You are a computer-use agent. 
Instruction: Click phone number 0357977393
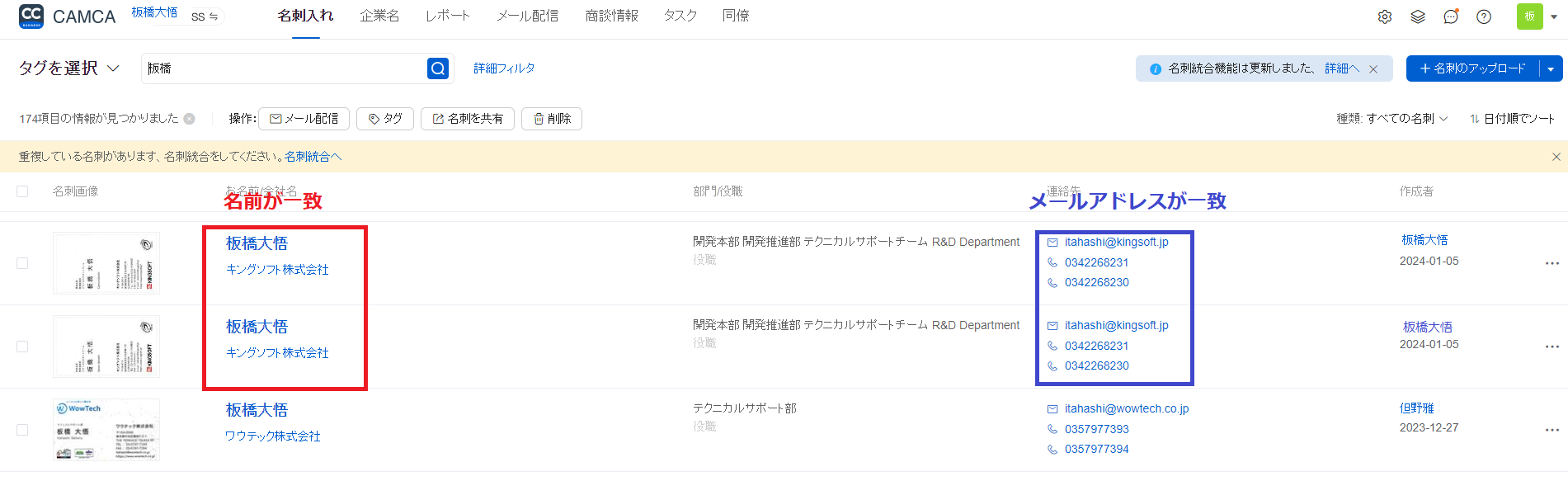(x=1097, y=429)
